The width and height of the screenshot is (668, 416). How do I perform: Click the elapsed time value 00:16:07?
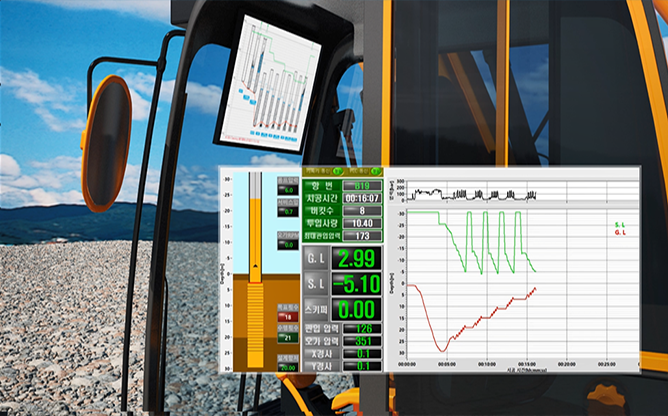tap(362, 198)
